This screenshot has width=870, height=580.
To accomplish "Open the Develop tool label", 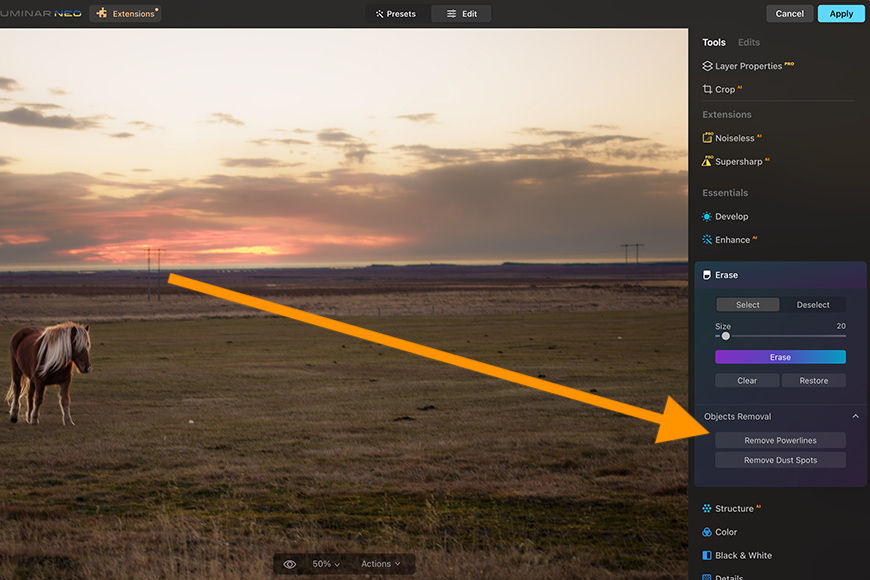I will pos(731,216).
